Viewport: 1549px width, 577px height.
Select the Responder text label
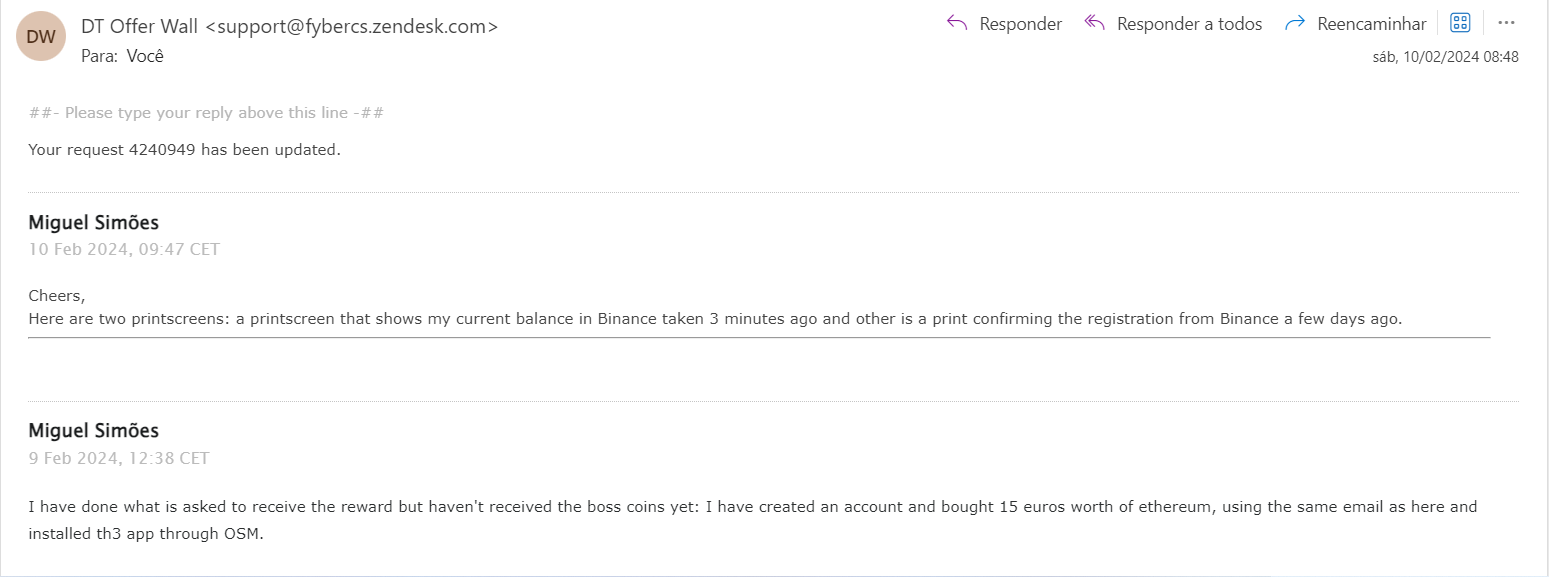(x=1021, y=24)
